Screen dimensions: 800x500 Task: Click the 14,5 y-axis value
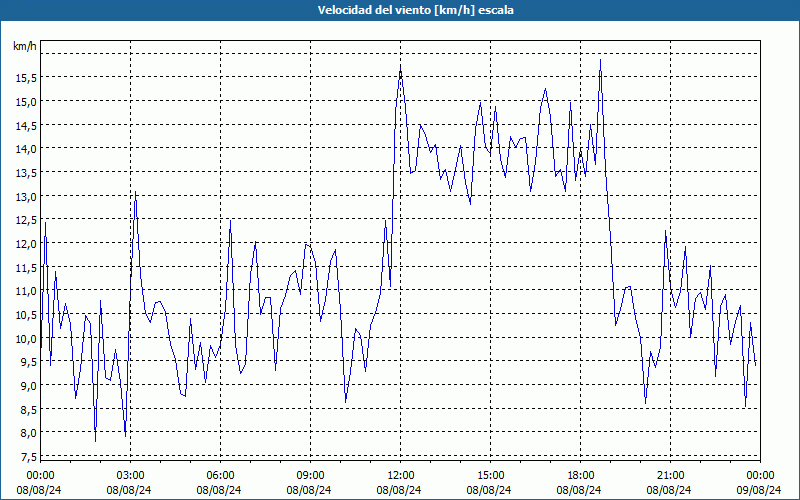tap(26, 125)
